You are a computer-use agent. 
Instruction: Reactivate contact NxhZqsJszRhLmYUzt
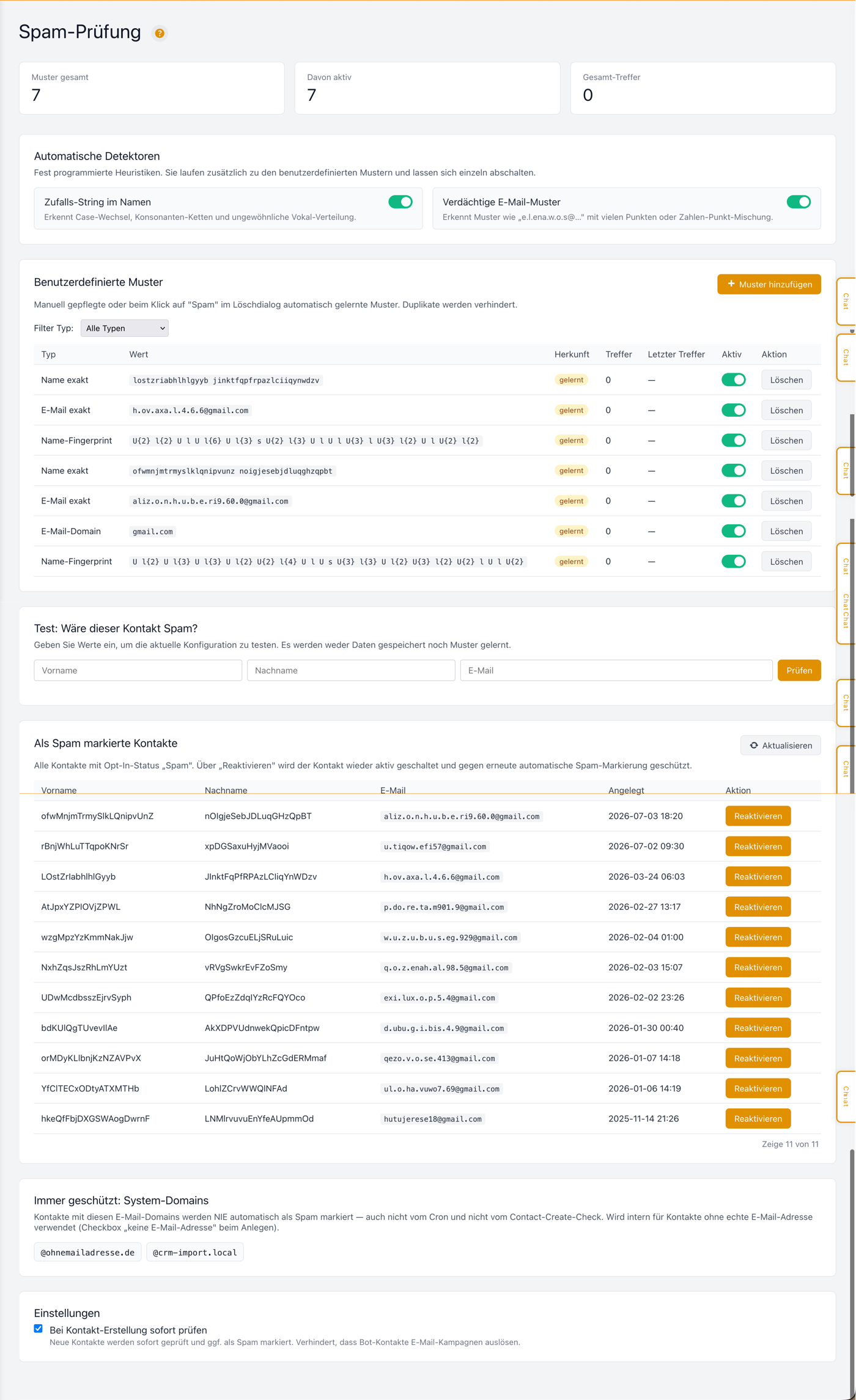[x=758, y=967]
